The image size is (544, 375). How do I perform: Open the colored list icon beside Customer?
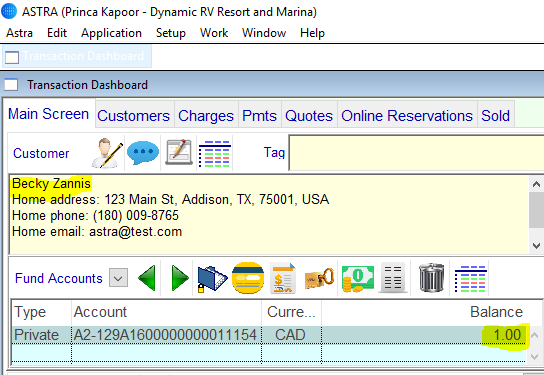tap(214, 154)
